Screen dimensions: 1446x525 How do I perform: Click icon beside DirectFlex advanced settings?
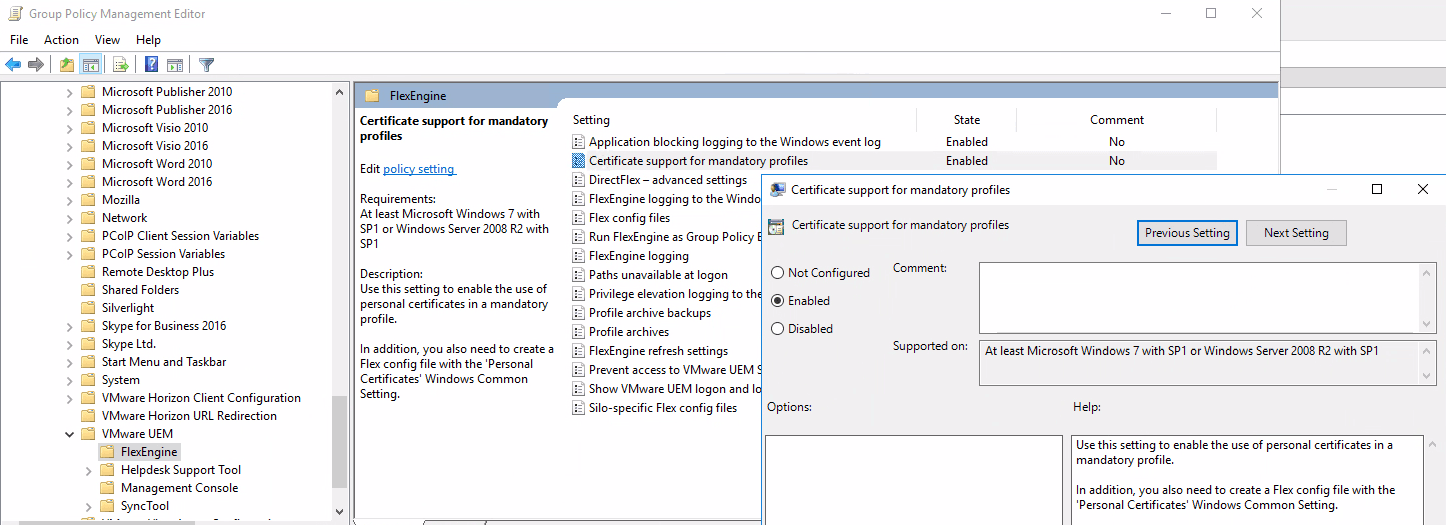[578, 180]
